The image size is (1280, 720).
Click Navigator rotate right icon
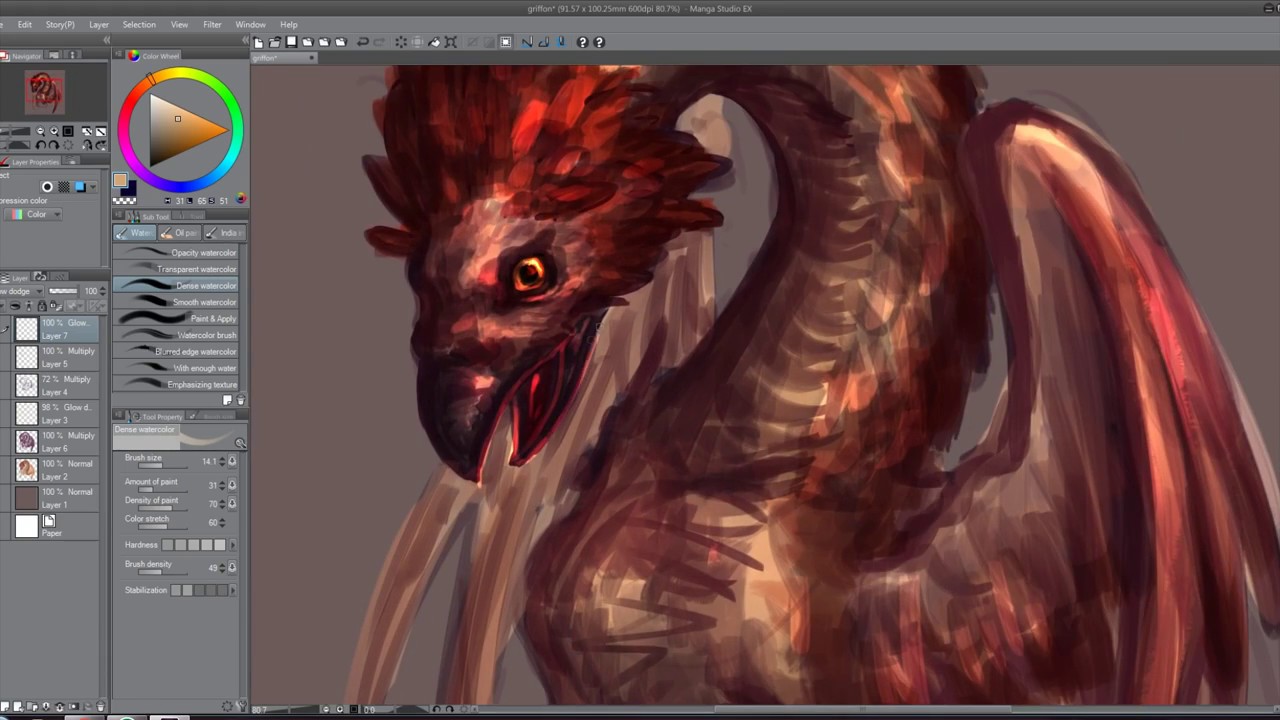[x=54, y=145]
